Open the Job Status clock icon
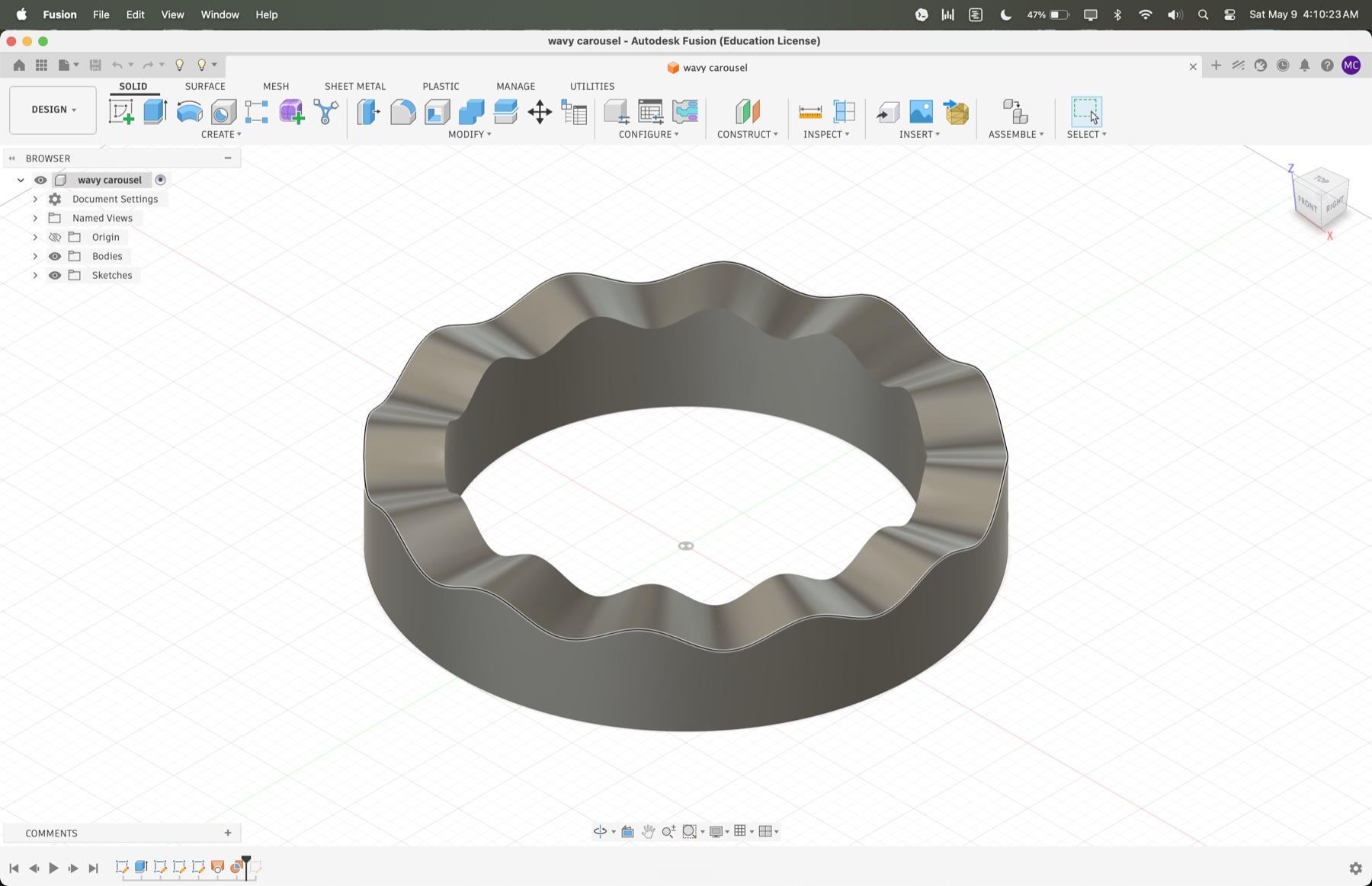This screenshot has height=886, width=1372. (x=1283, y=66)
